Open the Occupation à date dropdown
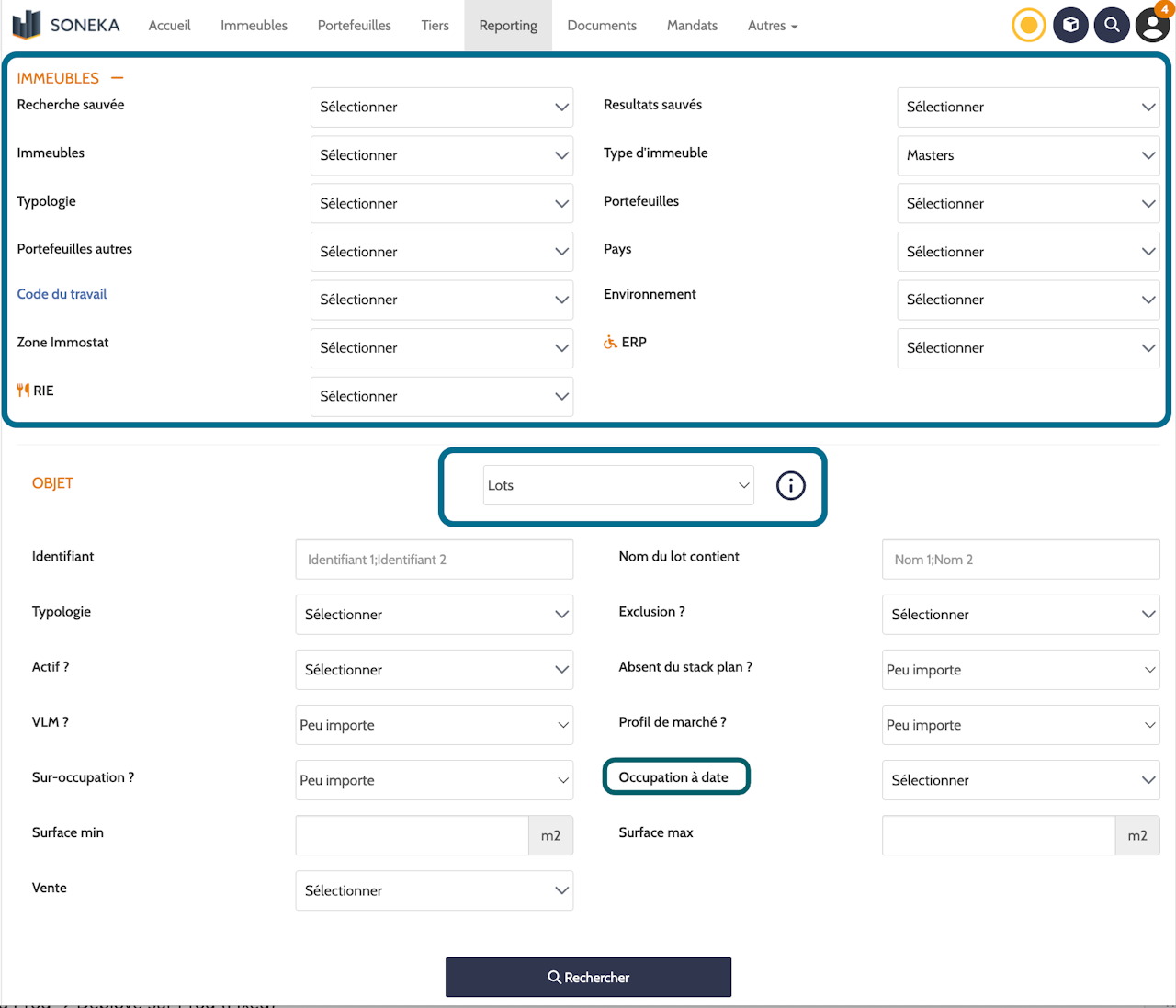This screenshot has height=1008, width=1176. pyautogui.click(x=1021, y=780)
